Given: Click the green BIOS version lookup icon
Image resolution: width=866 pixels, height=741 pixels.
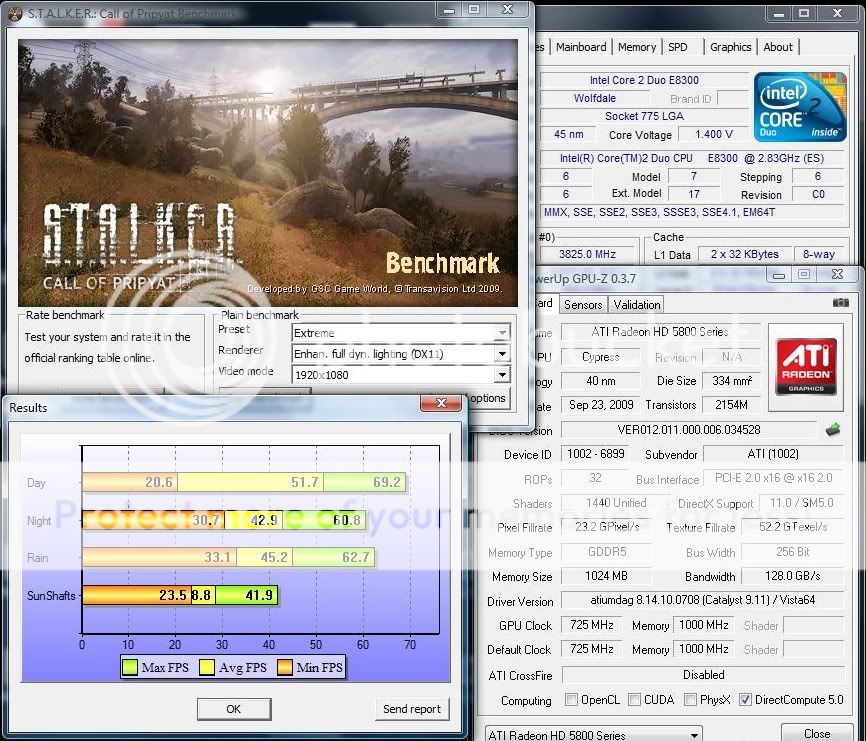Looking at the screenshot, I should [x=834, y=429].
